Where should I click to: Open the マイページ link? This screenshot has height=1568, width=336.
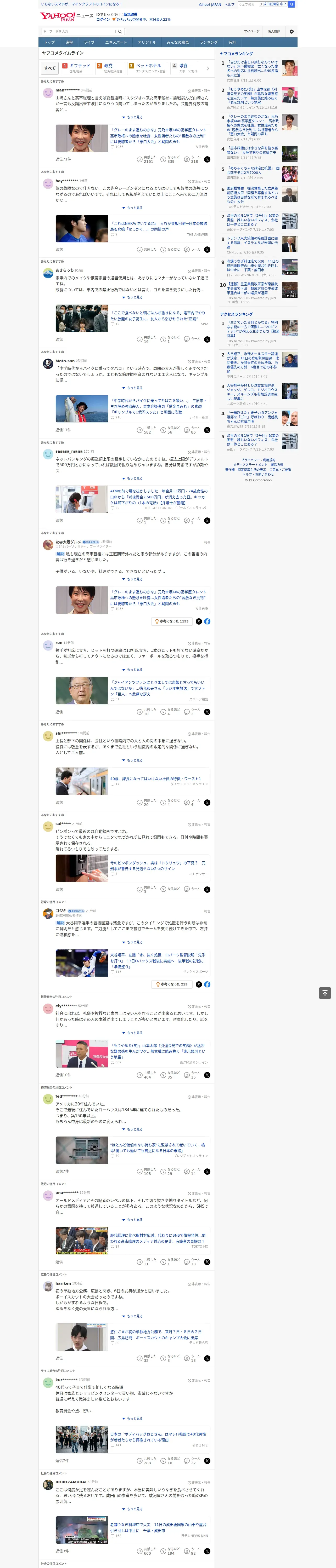[252, 32]
